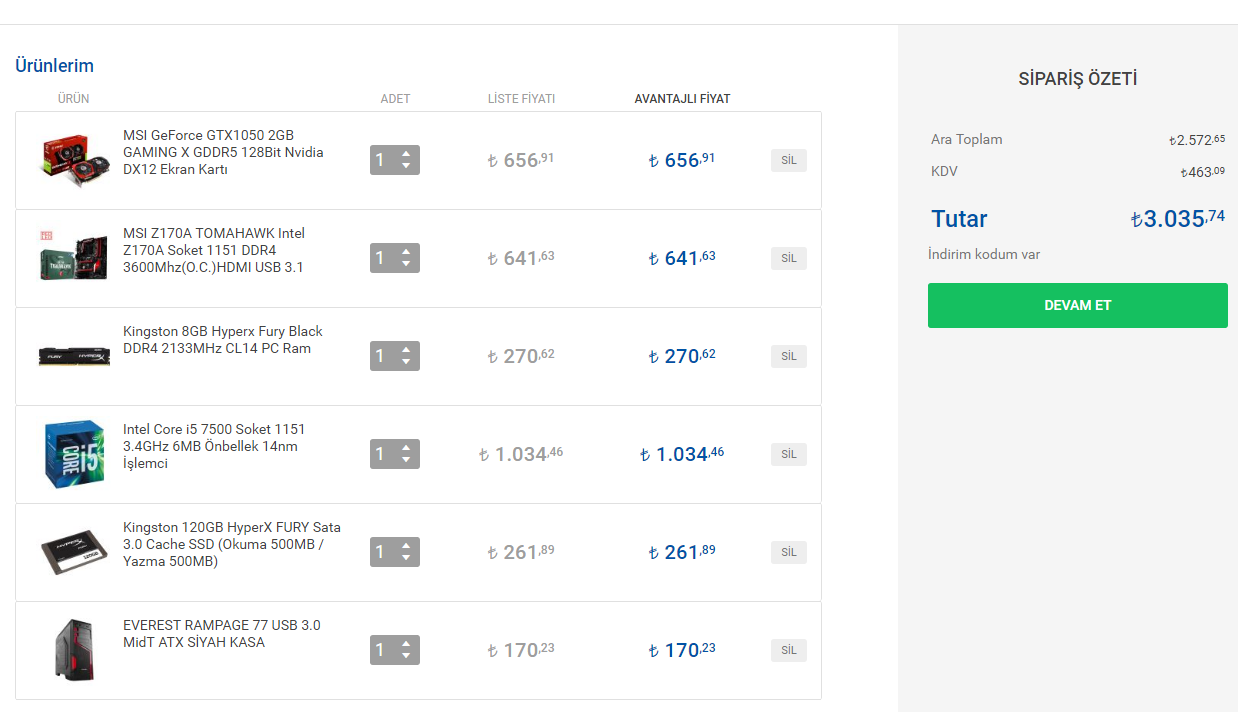Click the Kingston RAM quantity field
1238x712 pixels.
(x=382, y=356)
